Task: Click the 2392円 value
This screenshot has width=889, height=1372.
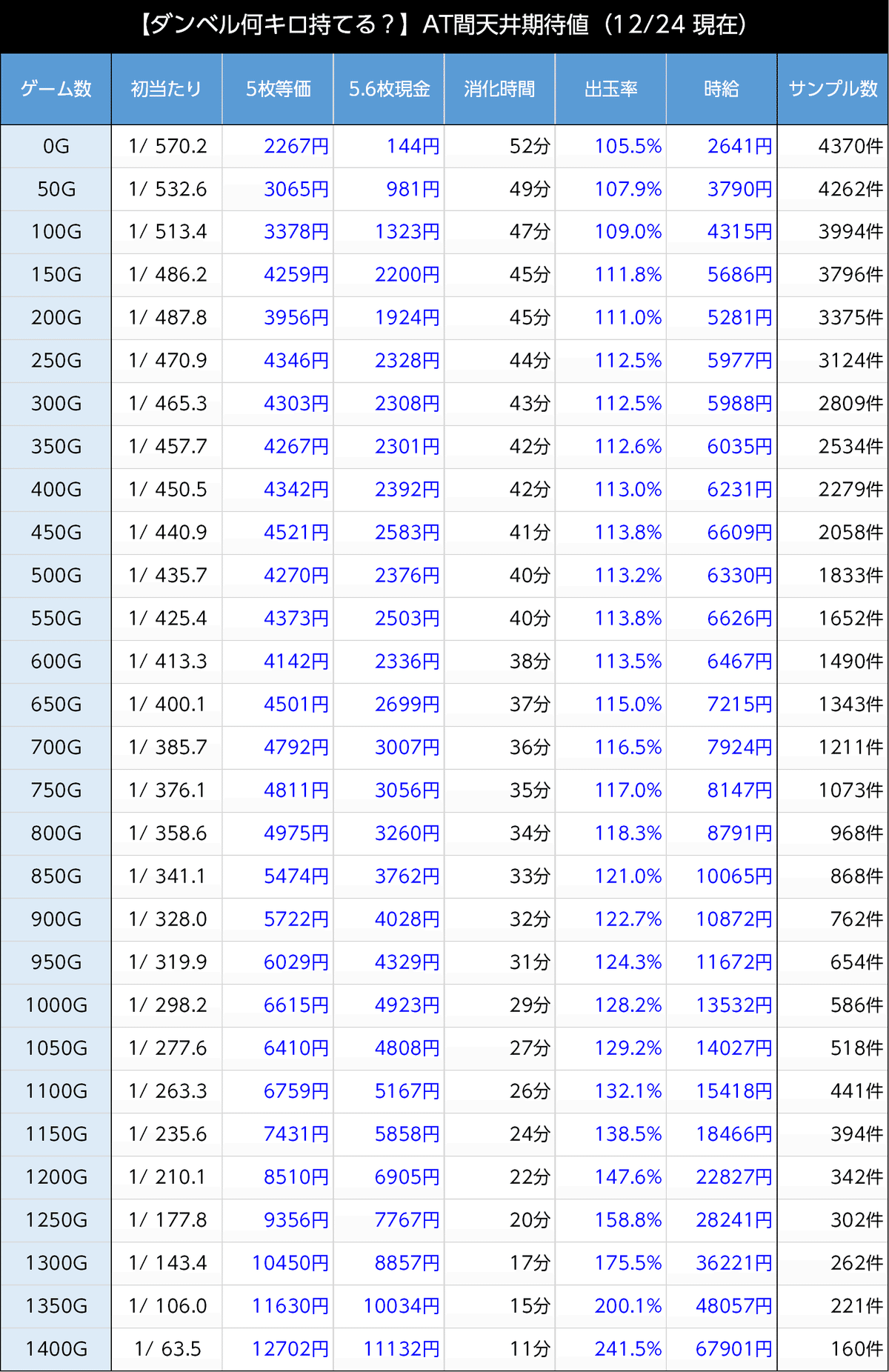Action: click(407, 490)
